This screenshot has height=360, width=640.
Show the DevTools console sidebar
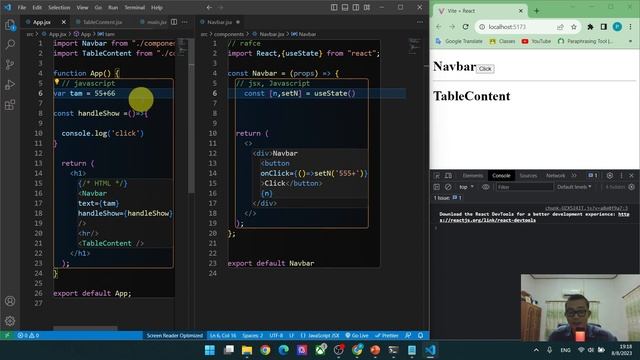437,187
